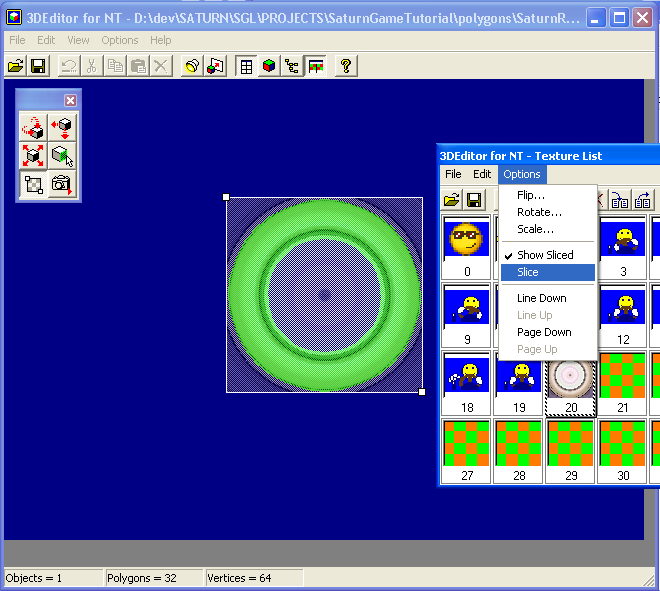The height and width of the screenshot is (591, 660).
Task: Click the Paste clipboard icon
Action: 138,66
